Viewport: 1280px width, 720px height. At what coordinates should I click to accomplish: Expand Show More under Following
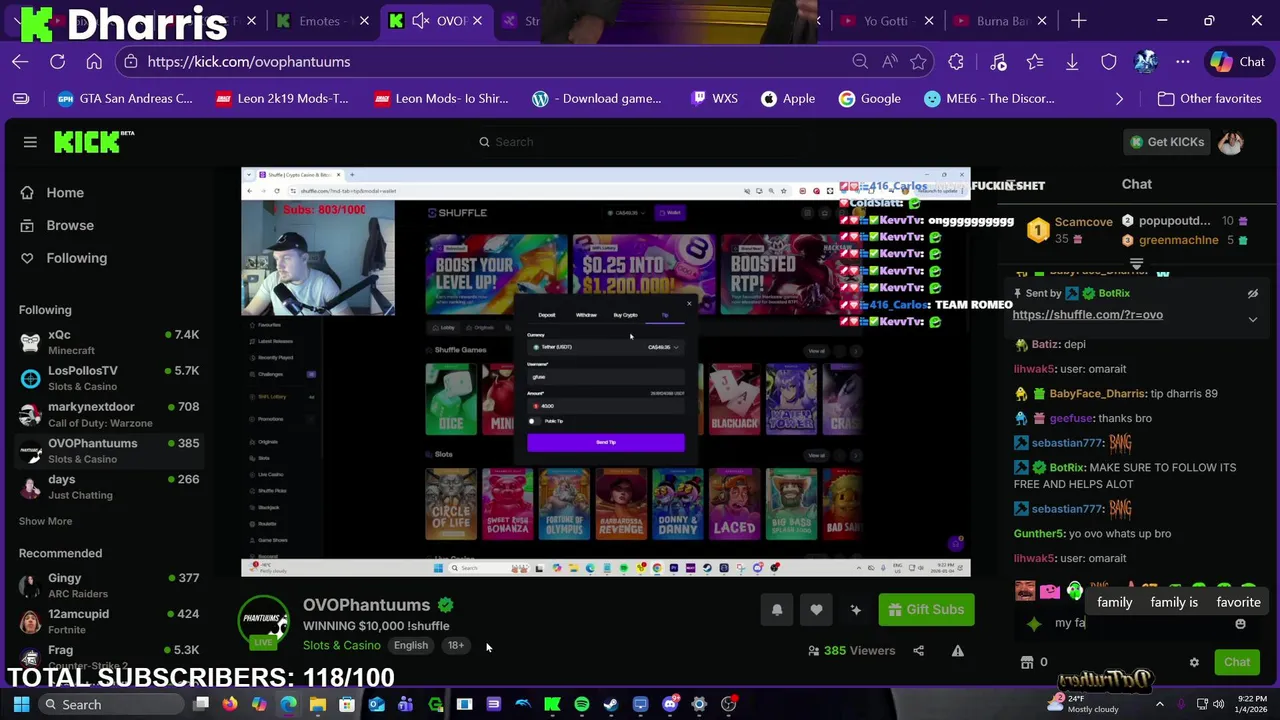pos(45,521)
